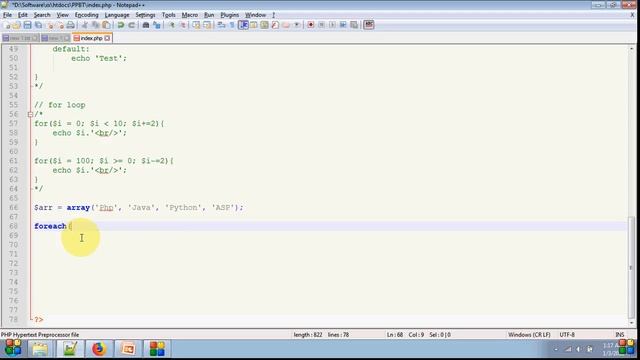This screenshot has width=640, height=360.
Task: Click the Print toolbar icon
Action: 71,25
